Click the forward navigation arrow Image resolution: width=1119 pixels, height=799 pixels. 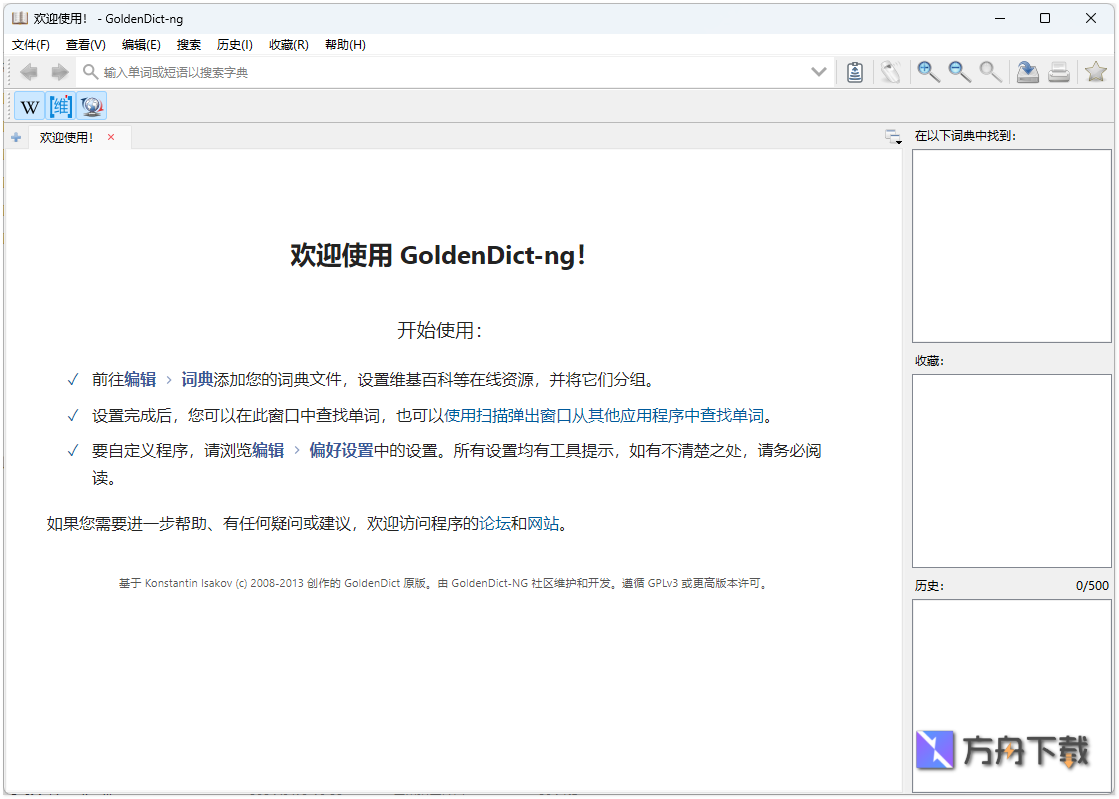click(59, 71)
